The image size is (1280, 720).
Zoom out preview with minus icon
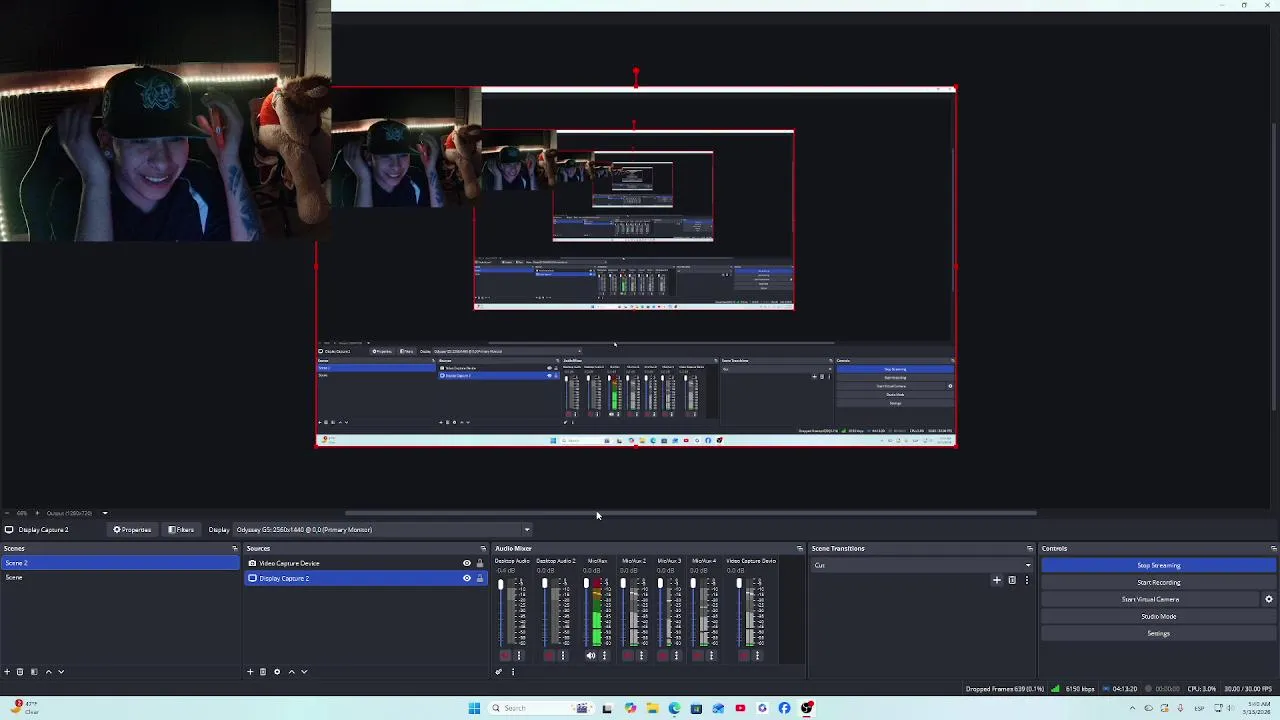[x=8, y=513]
